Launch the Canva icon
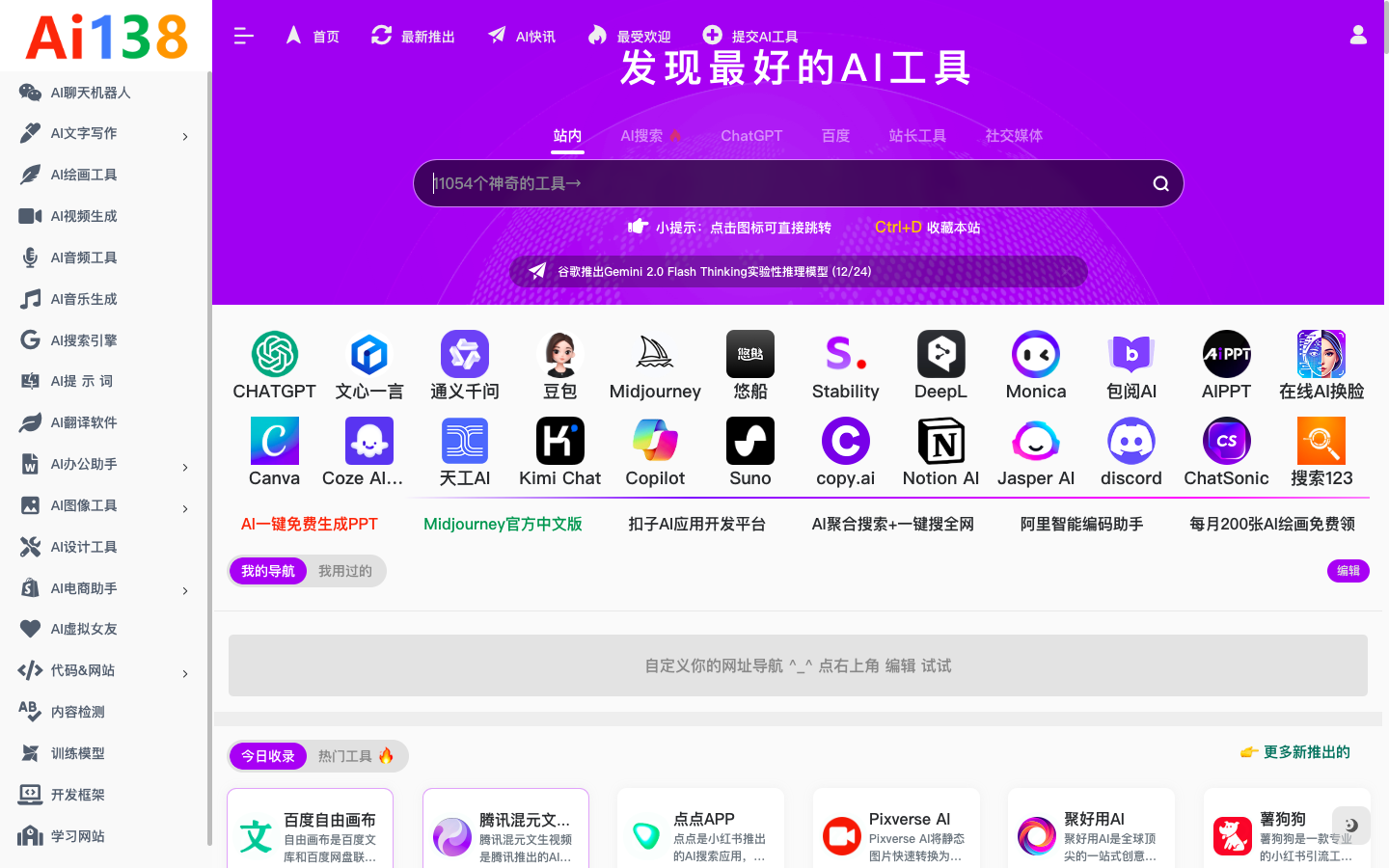Screen dimensions: 1389x868 point(275,441)
